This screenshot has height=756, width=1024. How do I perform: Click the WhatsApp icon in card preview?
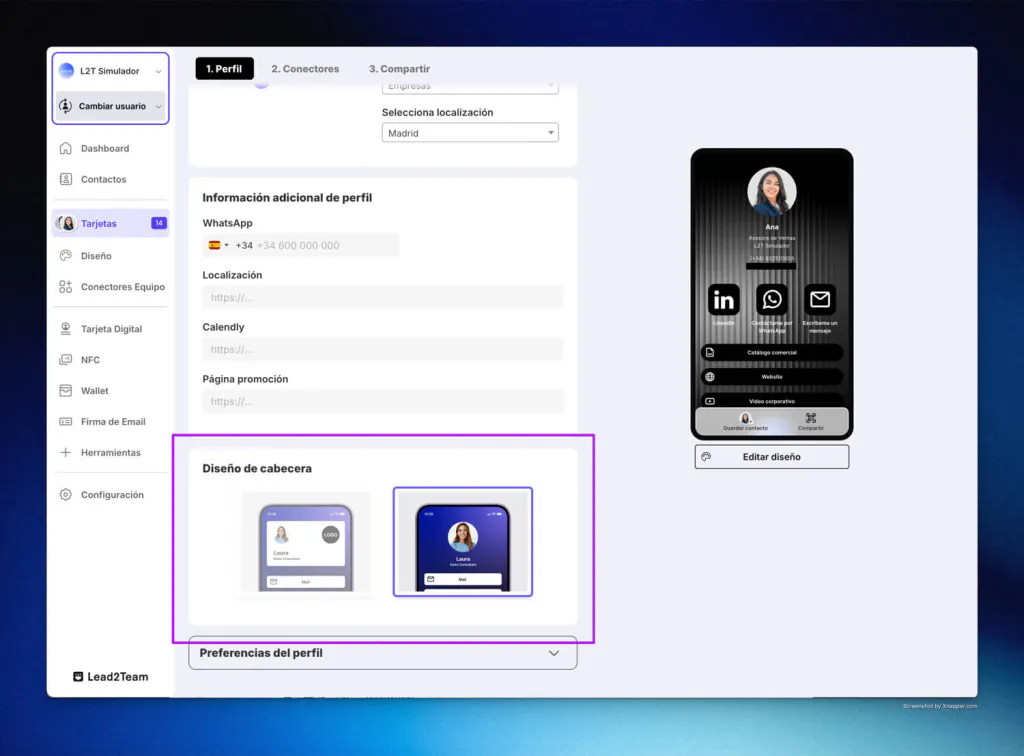771,300
